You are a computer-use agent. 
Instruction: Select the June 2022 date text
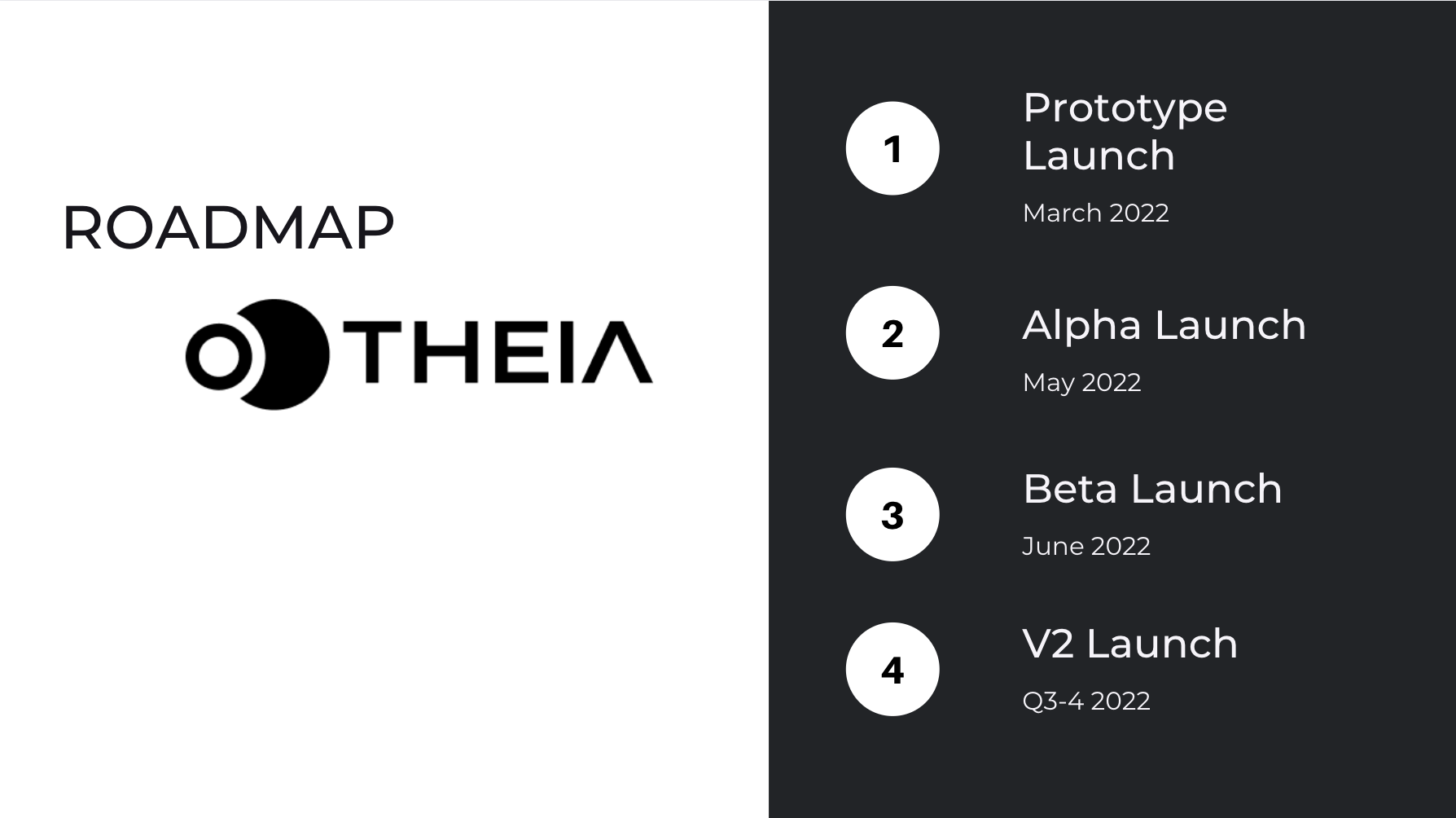[1086, 546]
